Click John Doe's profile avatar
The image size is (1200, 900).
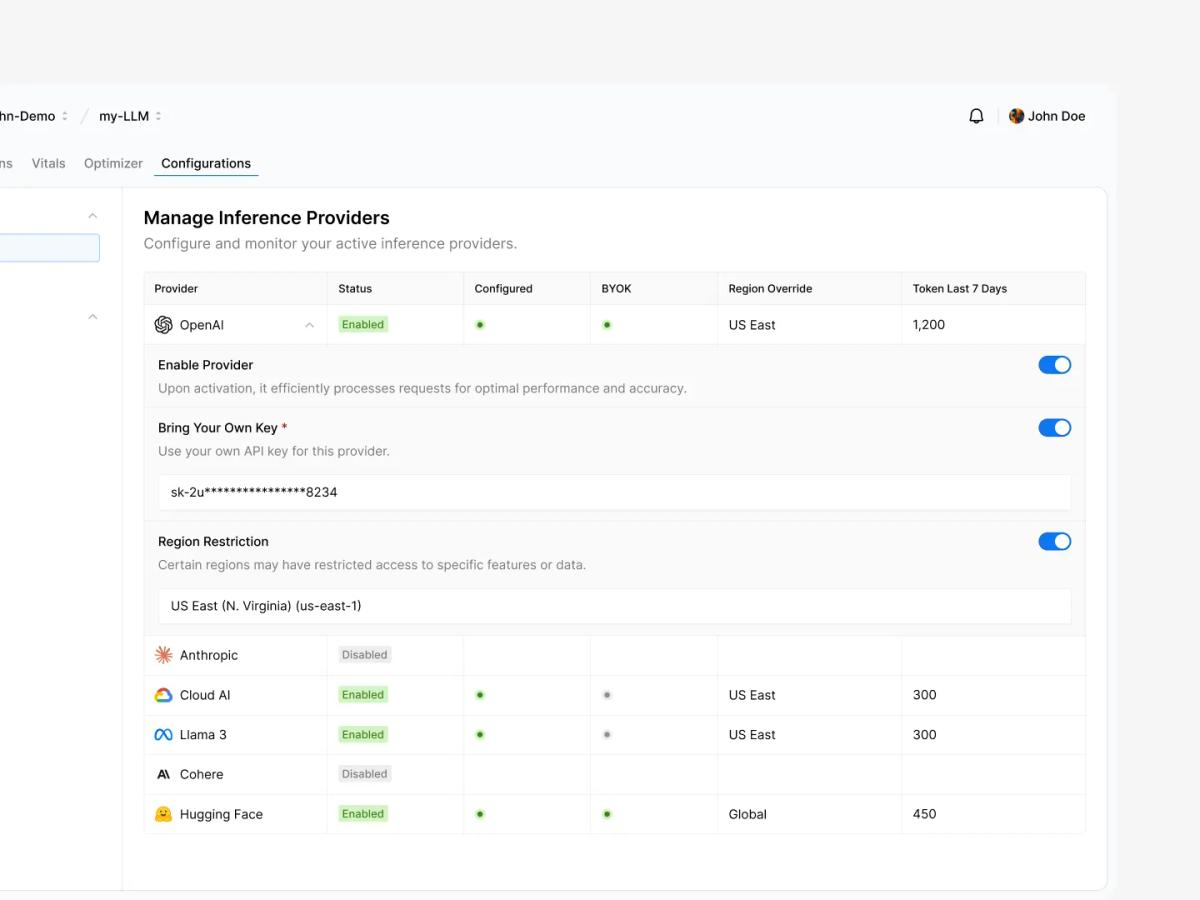click(1016, 116)
